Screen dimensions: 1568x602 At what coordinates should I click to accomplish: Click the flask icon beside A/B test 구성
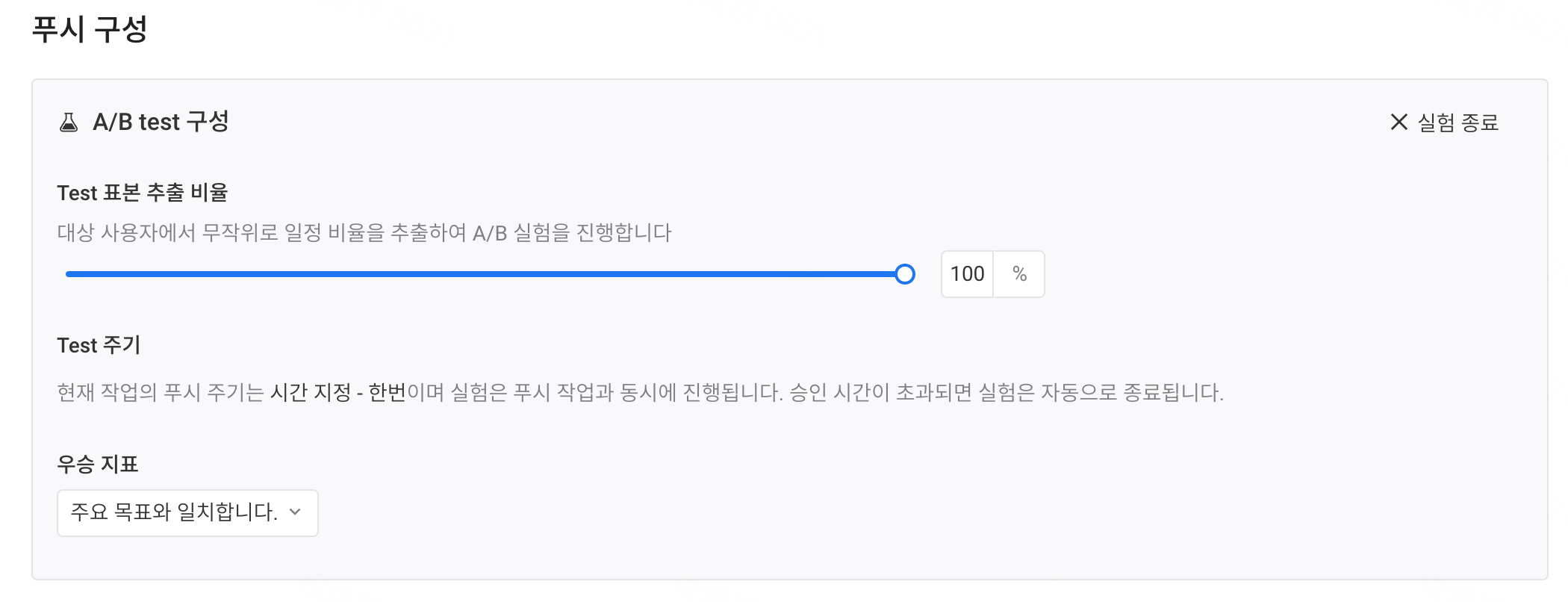pos(69,122)
